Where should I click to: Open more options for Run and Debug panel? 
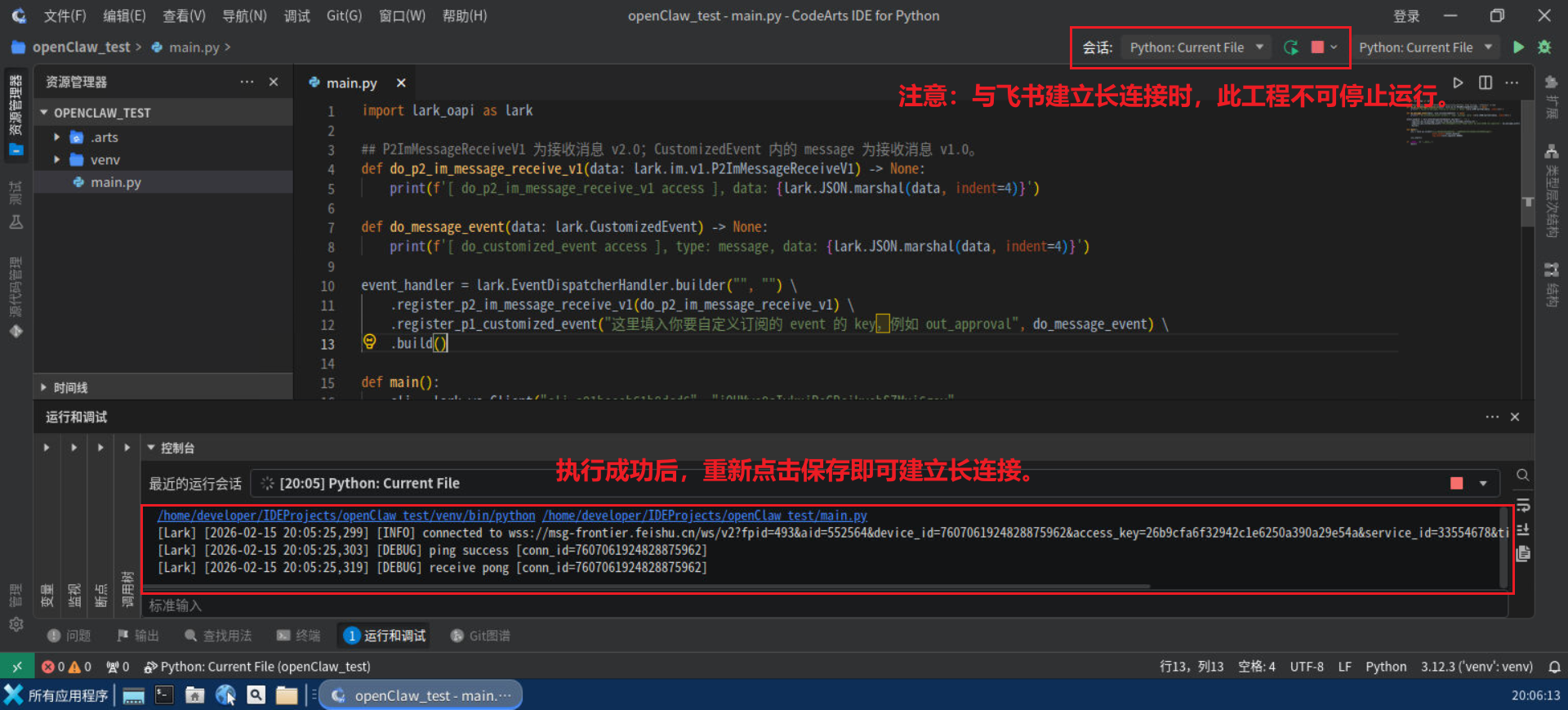click(1492, 417)
